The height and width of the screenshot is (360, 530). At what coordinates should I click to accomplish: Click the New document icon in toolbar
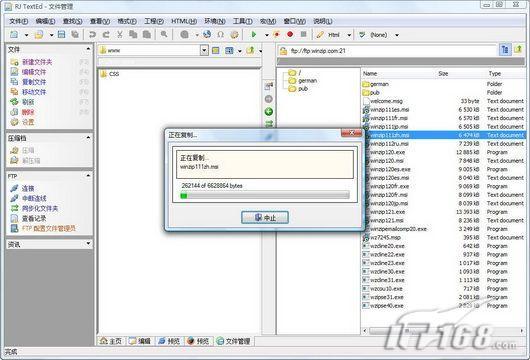pos(14,34)
